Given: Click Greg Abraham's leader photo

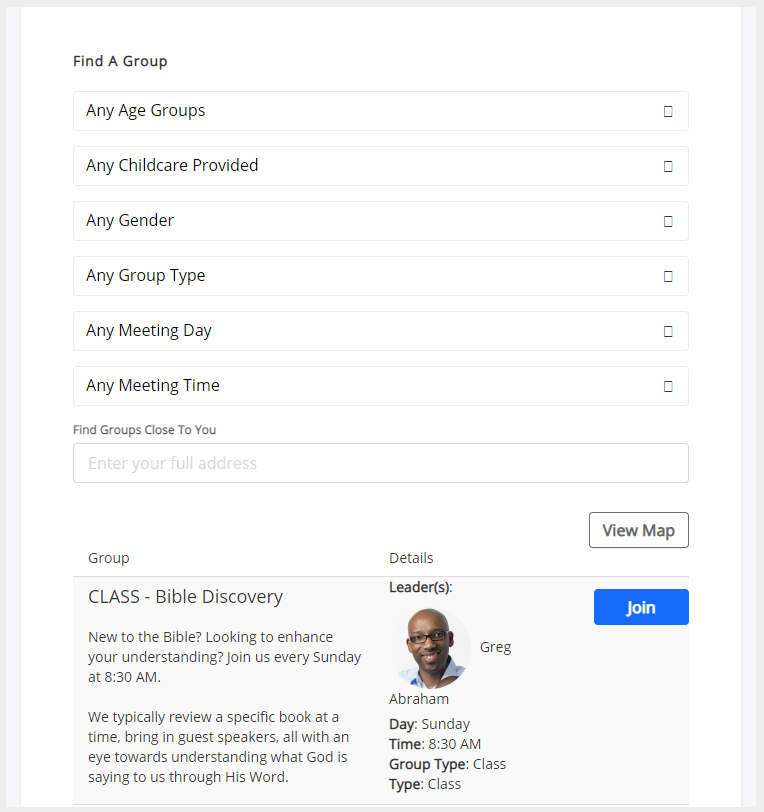Looking at the screenshot, I should tap(431, 647).
